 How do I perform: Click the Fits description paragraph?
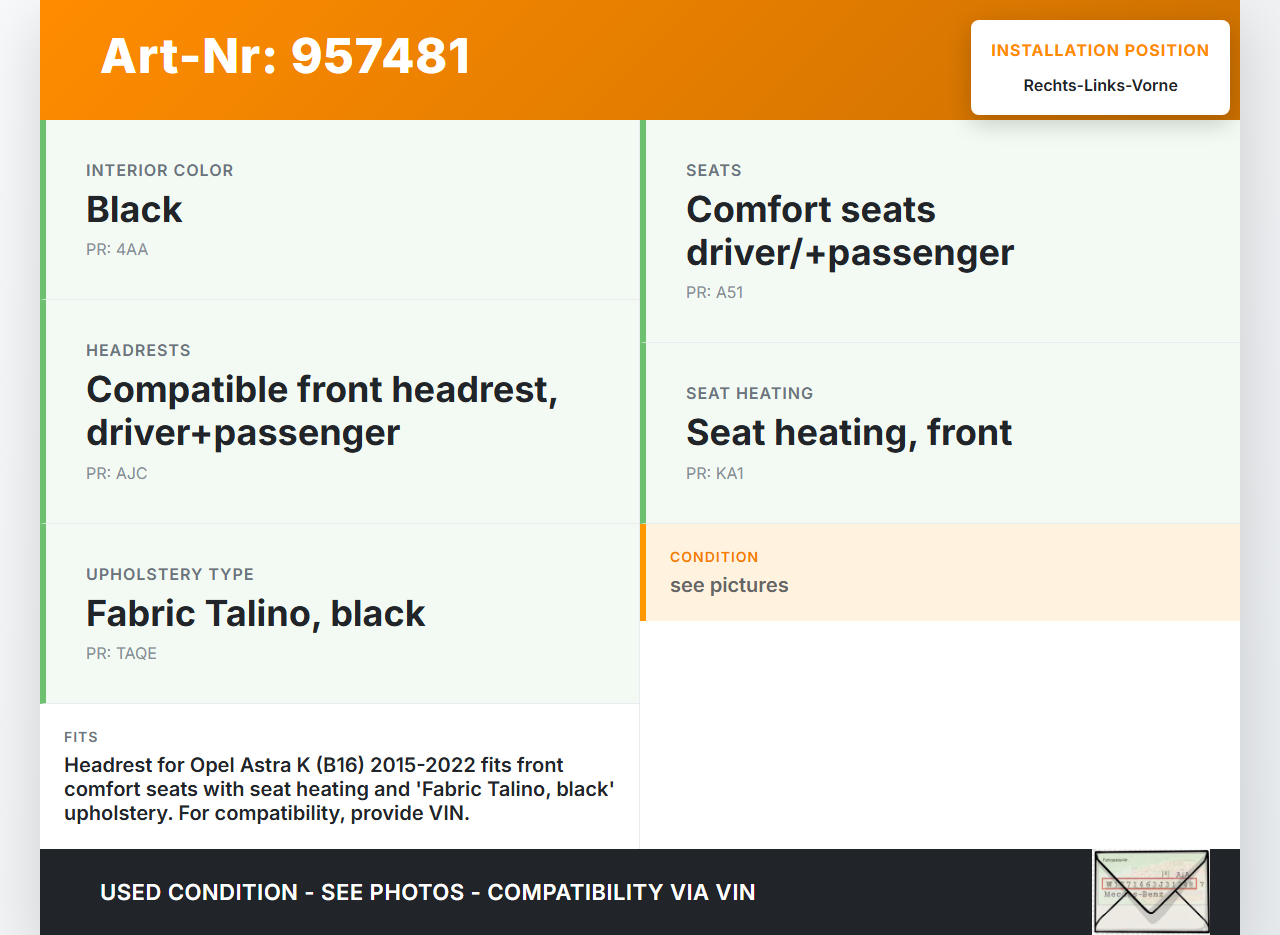pos(340,789)
